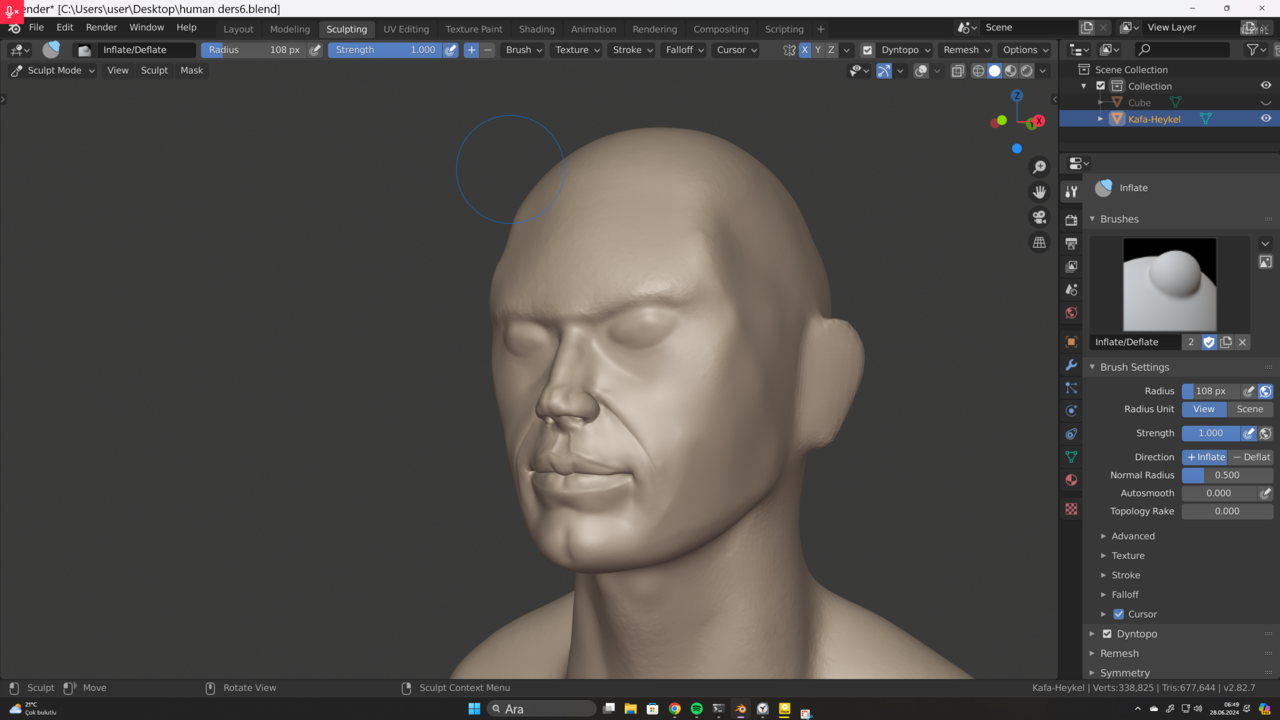
Task: Toggle X axis symmetry button
Action: [x=805, y=50]
